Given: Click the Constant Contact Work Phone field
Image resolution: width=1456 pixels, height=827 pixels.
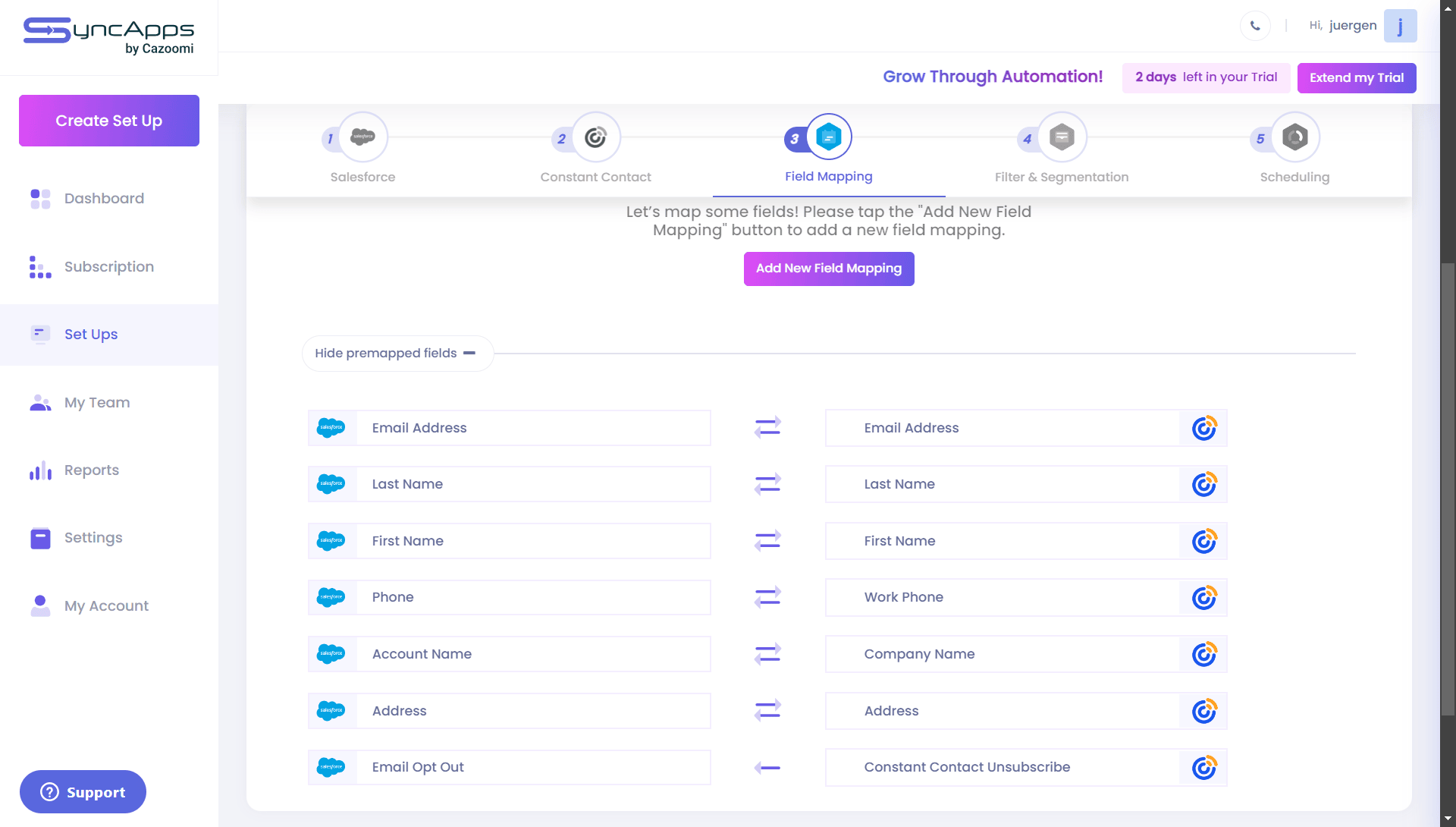Looking at the screenshot, I should click(x=1026, y=597).
